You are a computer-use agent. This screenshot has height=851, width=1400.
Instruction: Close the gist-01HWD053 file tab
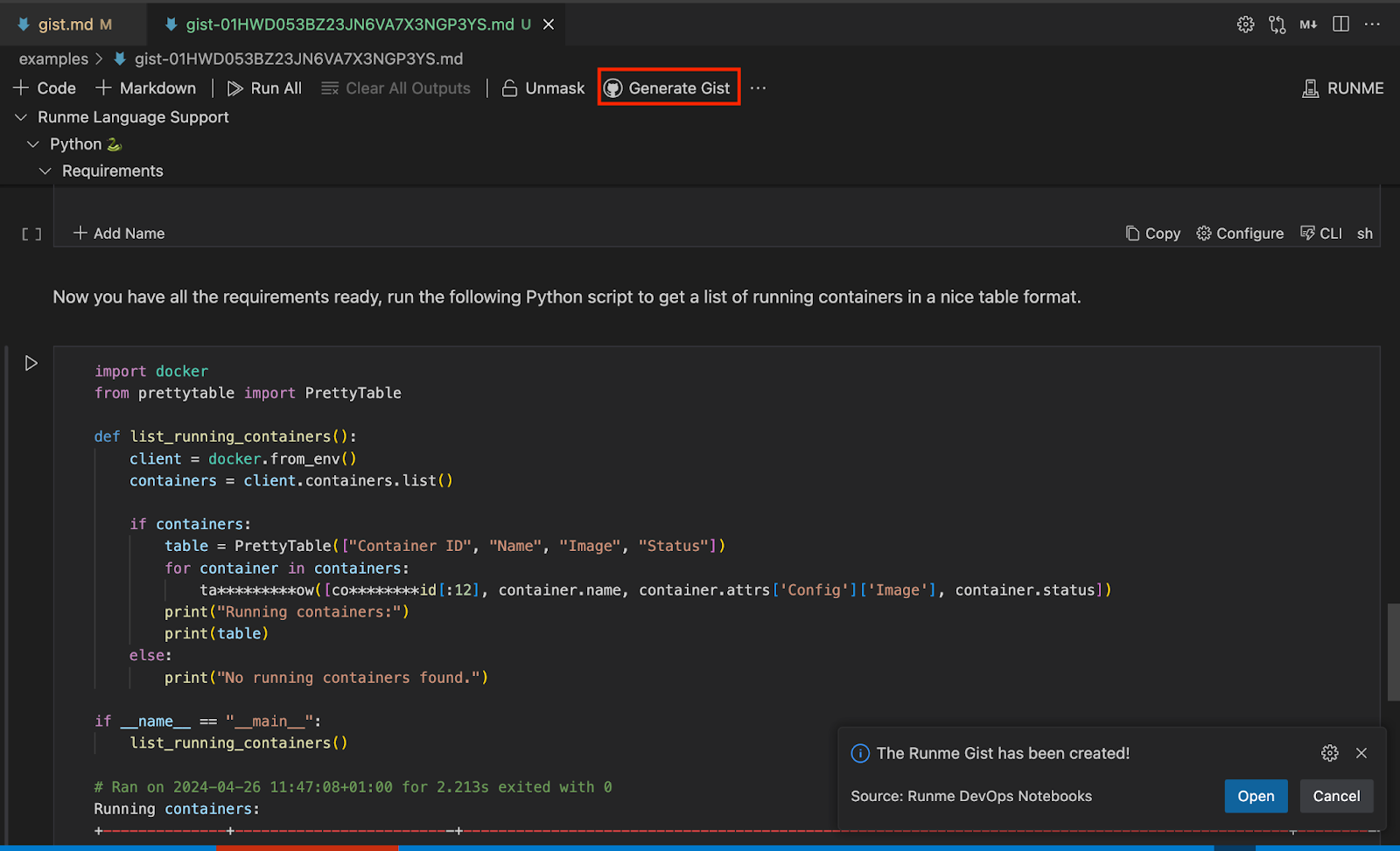(549, 24)
